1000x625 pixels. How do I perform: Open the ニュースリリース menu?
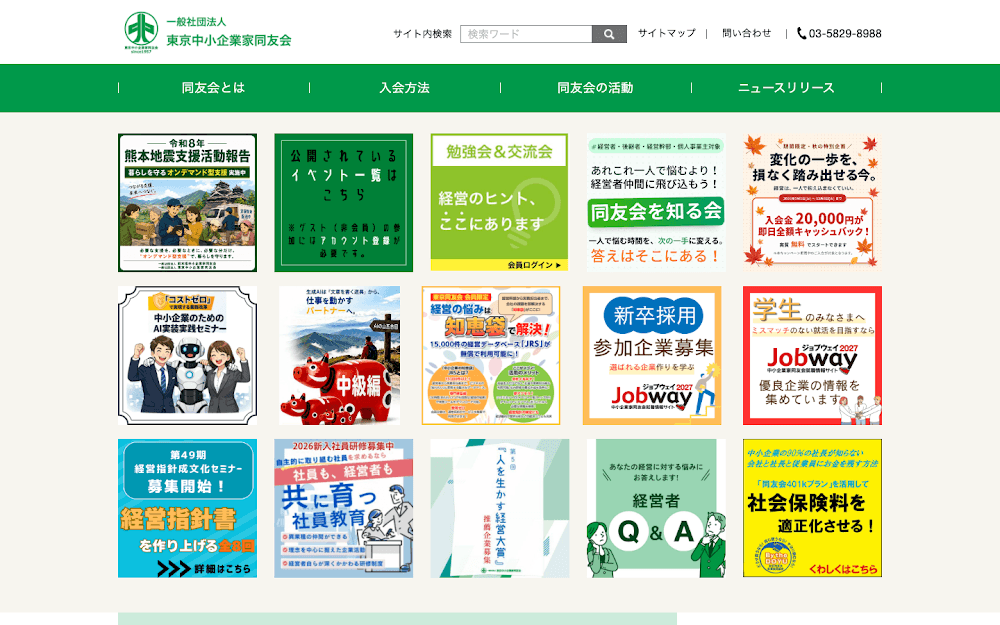(x=786, y=88)
